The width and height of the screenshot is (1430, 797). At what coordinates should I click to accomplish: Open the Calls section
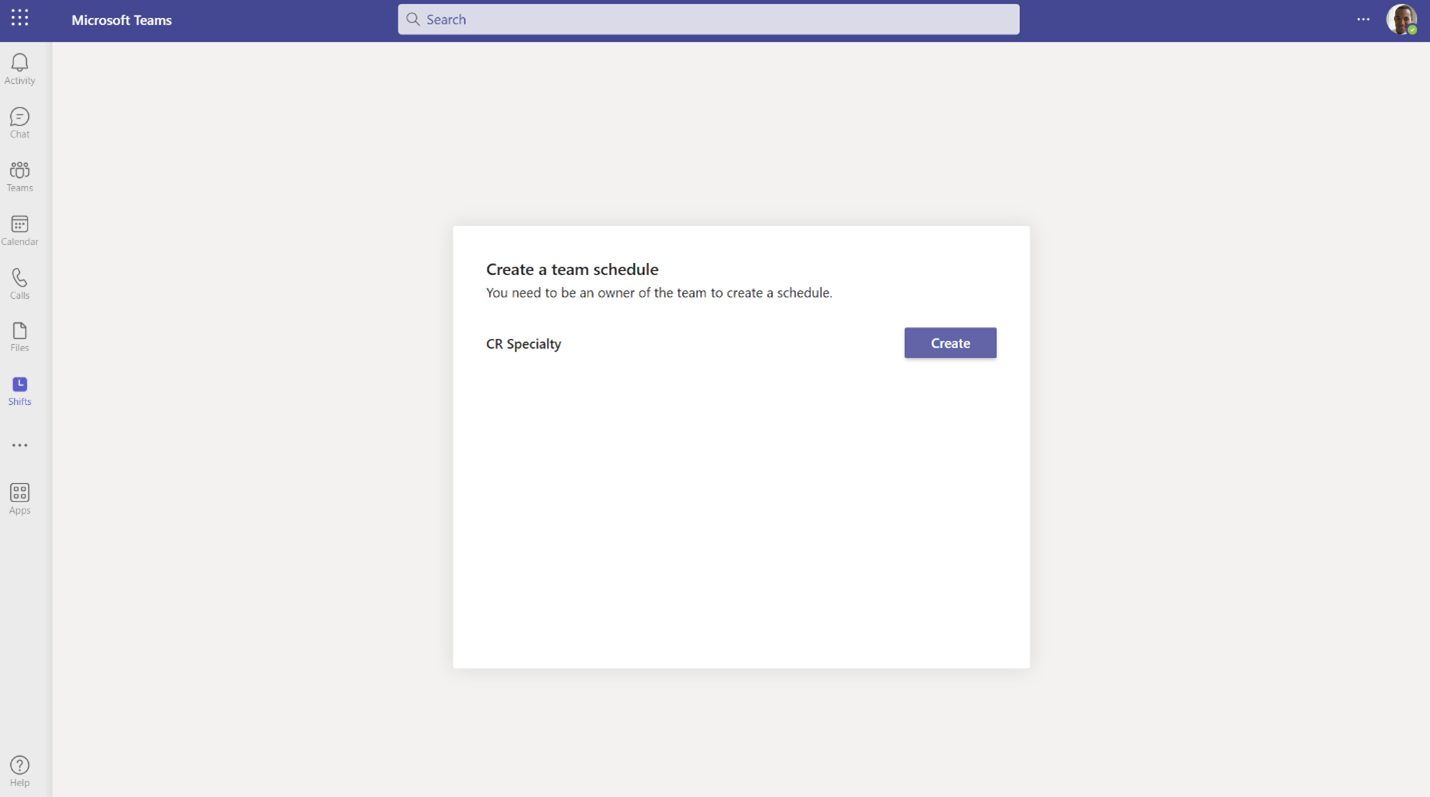(20, 284)
